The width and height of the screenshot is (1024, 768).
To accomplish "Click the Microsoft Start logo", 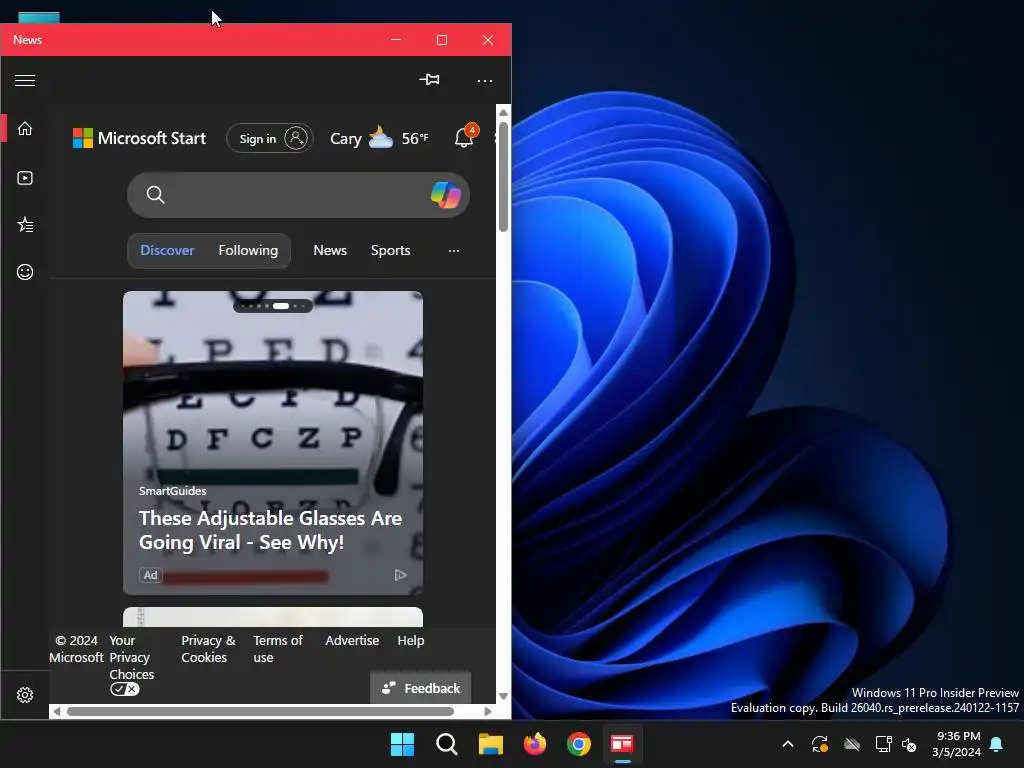I will click(x=139, y=138).
